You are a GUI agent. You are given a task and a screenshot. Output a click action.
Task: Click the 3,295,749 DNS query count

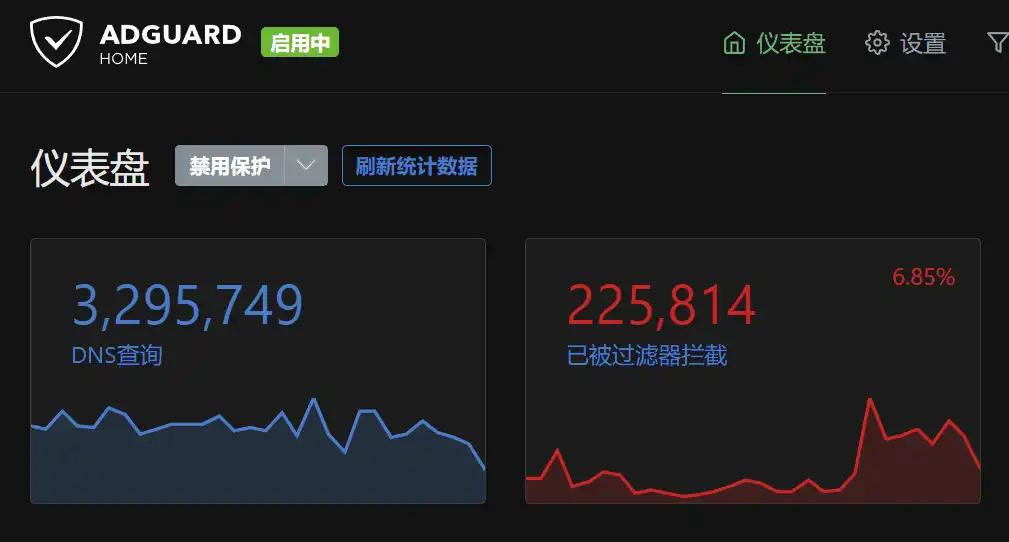(188, 306)
